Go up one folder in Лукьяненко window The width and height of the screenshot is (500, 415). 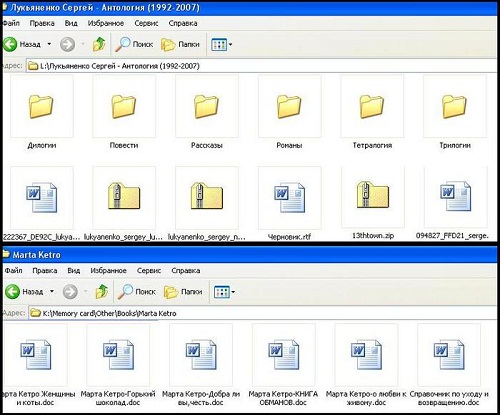click(99, 44)
